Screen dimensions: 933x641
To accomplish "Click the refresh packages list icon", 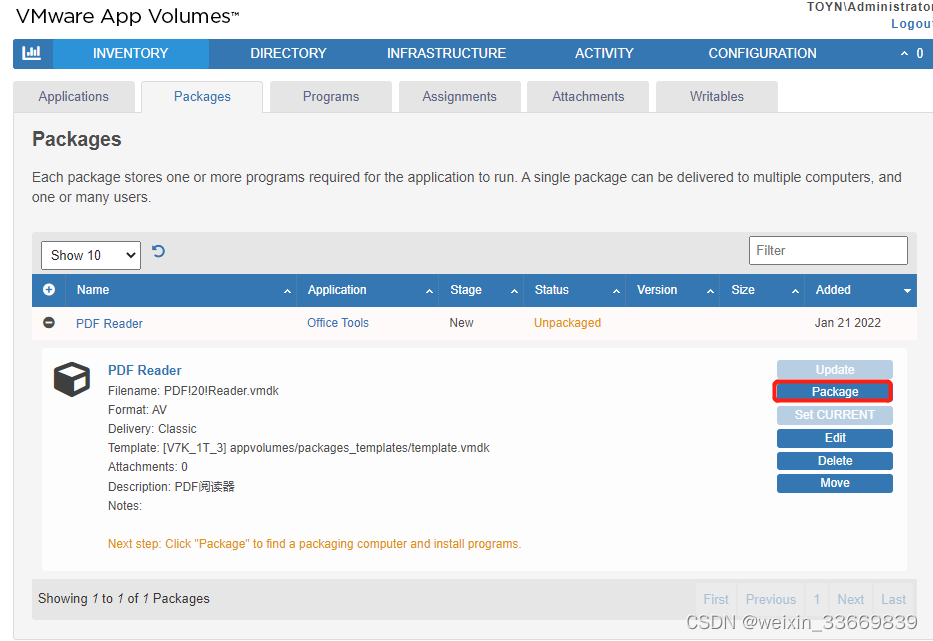I will [158, 251].
